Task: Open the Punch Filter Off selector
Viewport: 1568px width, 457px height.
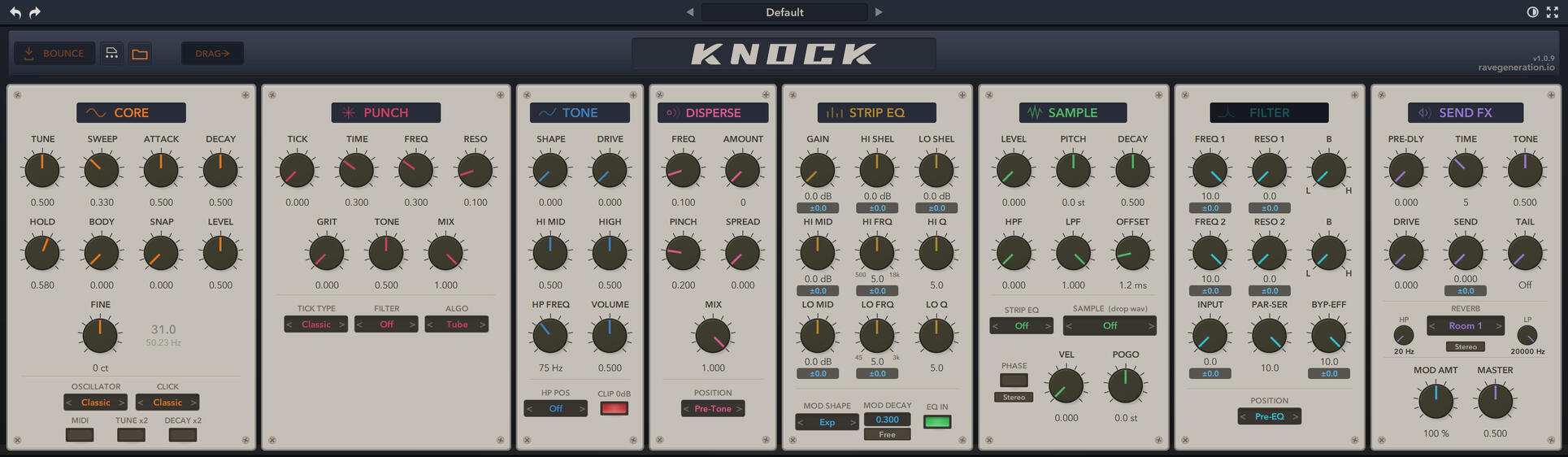Action: coord(386,324)
